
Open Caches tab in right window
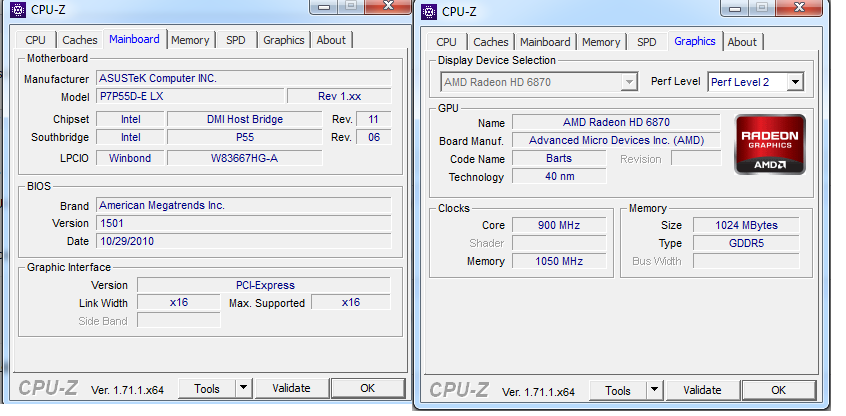pos(490,42)
